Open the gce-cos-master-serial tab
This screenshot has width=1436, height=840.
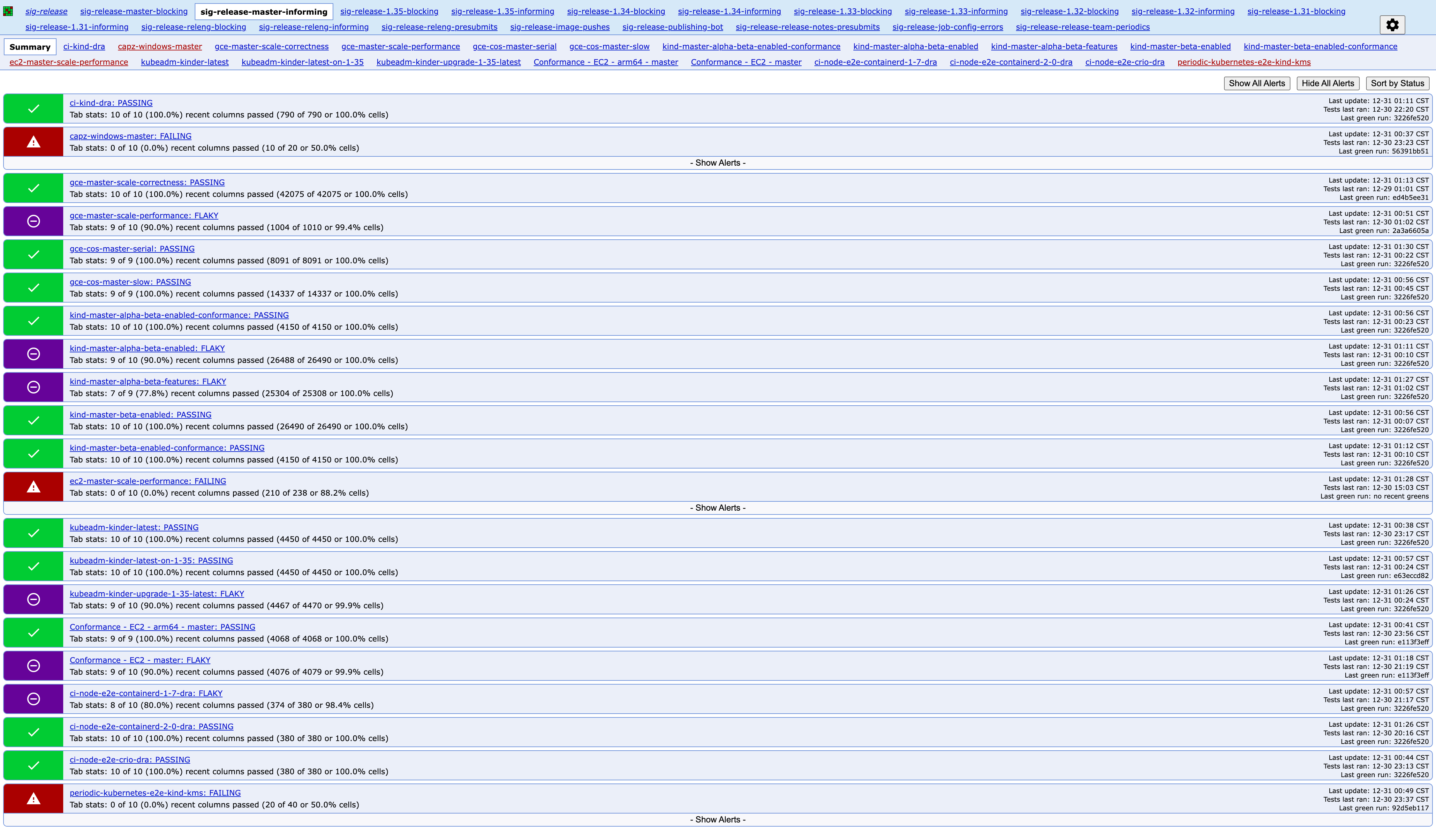click(x=514, y=47)
